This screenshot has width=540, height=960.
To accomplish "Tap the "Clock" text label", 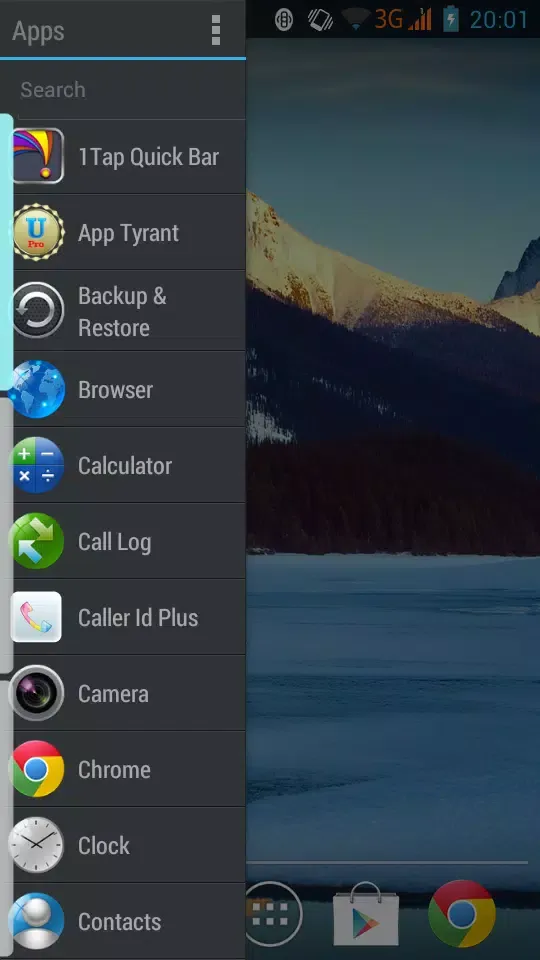I will pos(103,846).
